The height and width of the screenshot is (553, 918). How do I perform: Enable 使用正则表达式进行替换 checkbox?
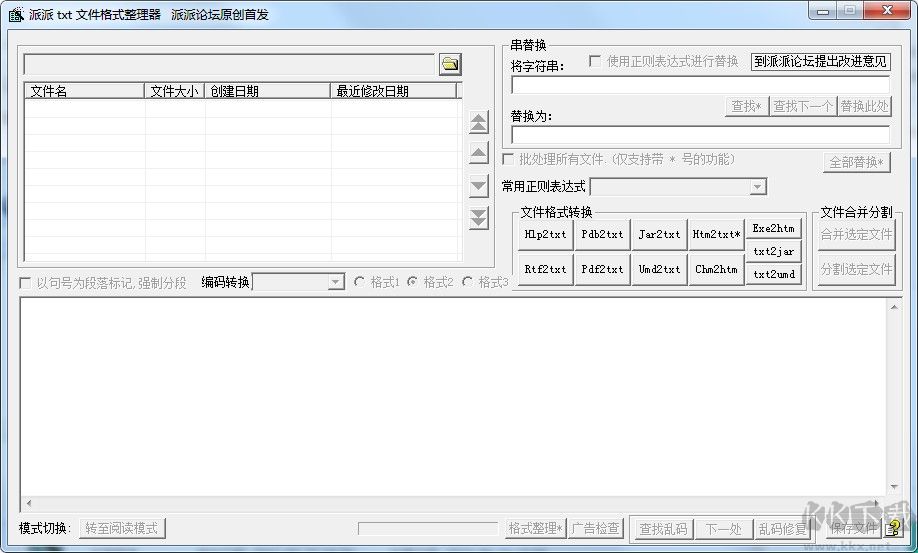[x=594, y=61]
